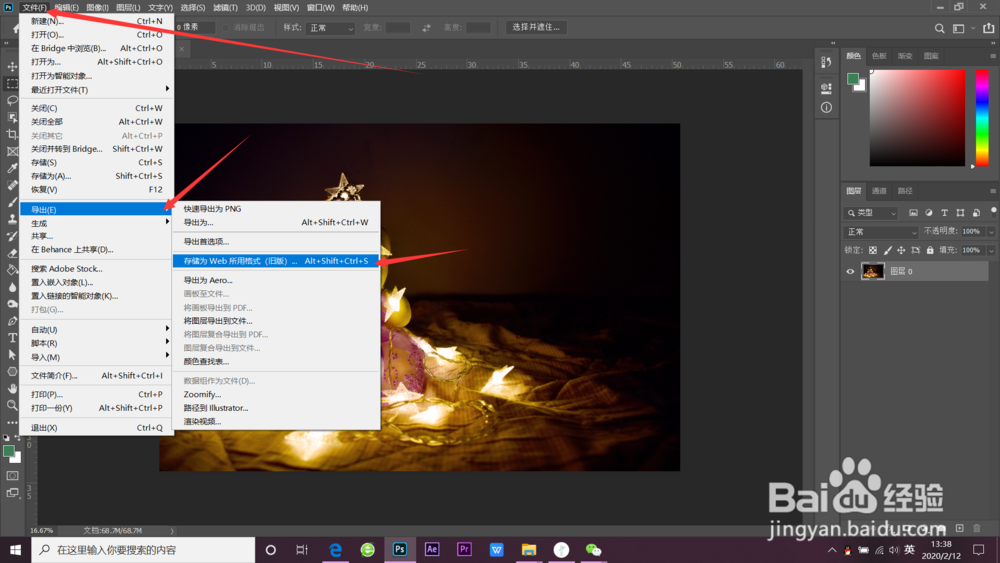Open the 文件(F) menu
The width and height of the screenshot is (1000, 563).
34,8
